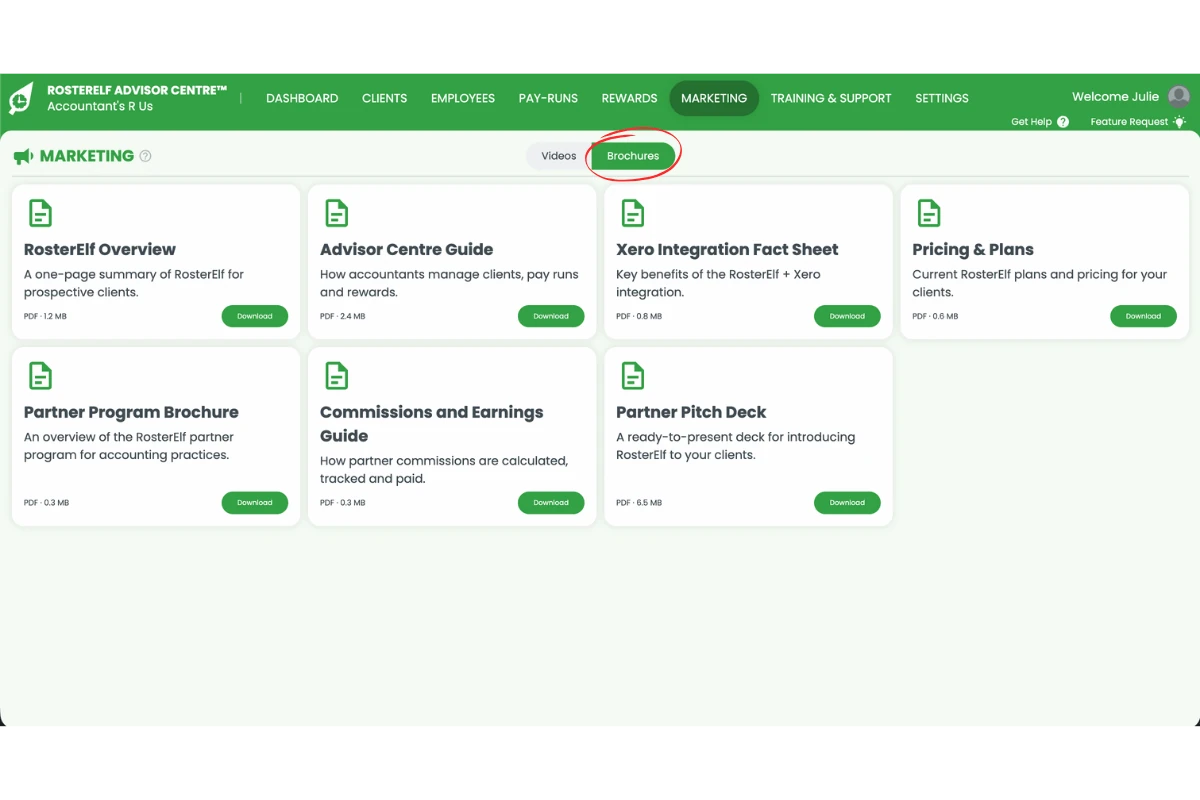This screenshot has width=1200, height=800.
Task: Click the document icon on Commissions and Earnings Guide
Action: 337,376
